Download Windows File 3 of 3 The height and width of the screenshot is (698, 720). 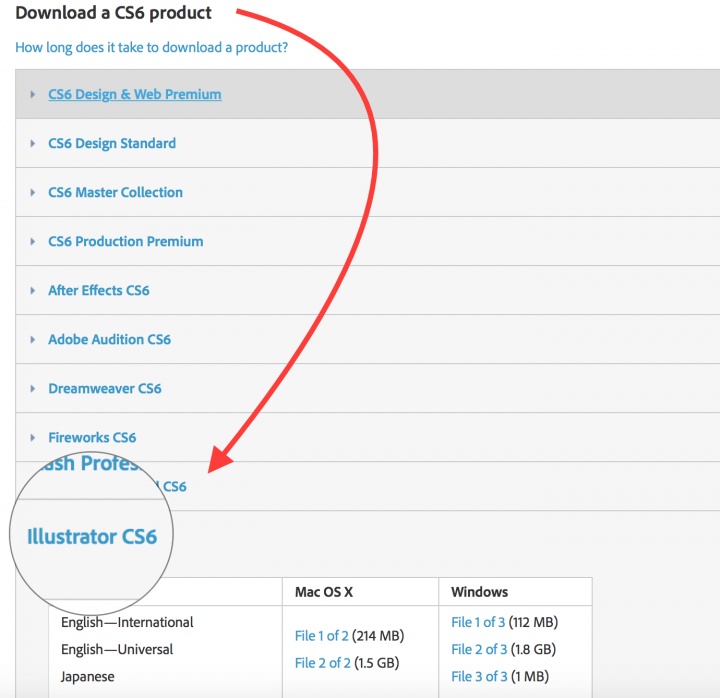pyautogui.click(x=479, y=676)
